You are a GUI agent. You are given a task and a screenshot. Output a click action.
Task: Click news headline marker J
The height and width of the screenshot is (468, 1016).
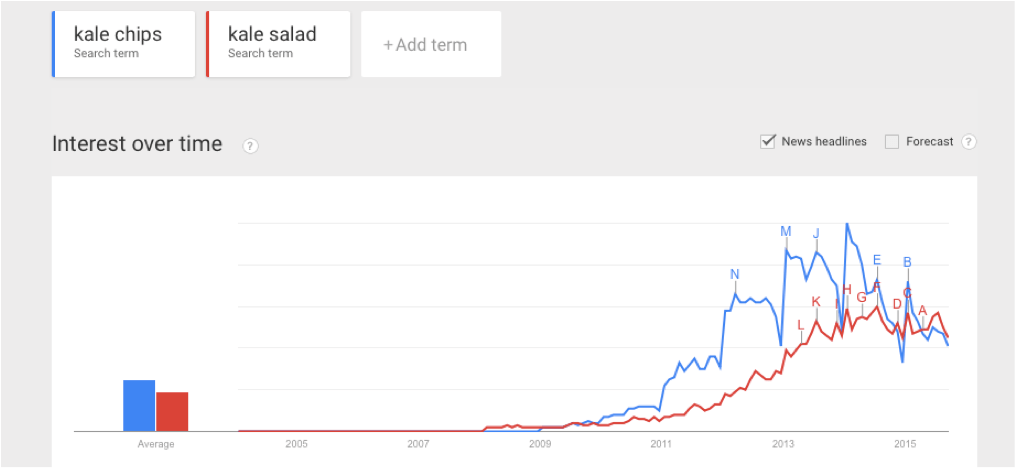coord(816,234)
